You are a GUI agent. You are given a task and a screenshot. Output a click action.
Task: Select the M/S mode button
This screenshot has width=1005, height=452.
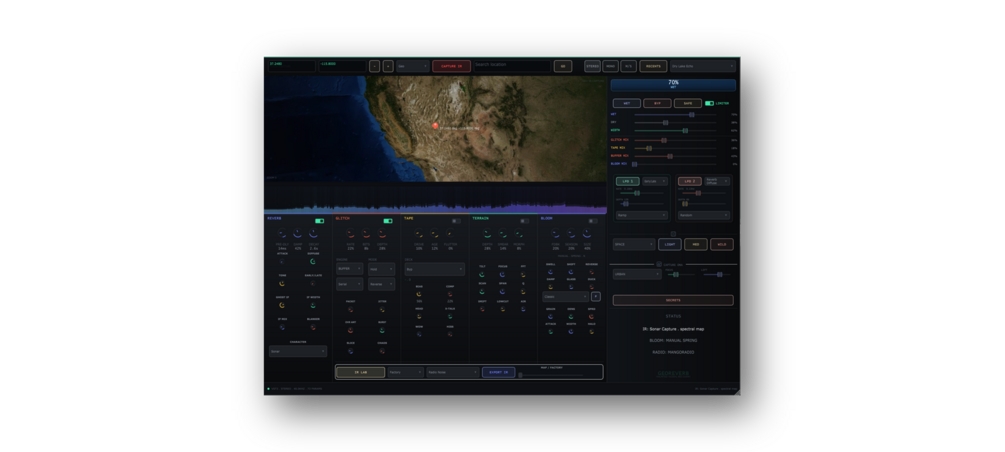click(x=629, y=66)
